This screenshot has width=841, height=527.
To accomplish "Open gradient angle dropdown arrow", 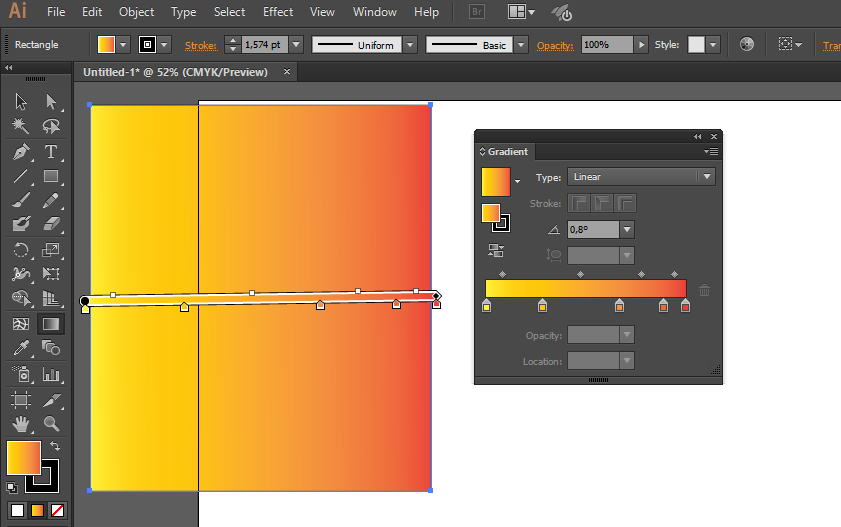I will (x=626, y=229).
